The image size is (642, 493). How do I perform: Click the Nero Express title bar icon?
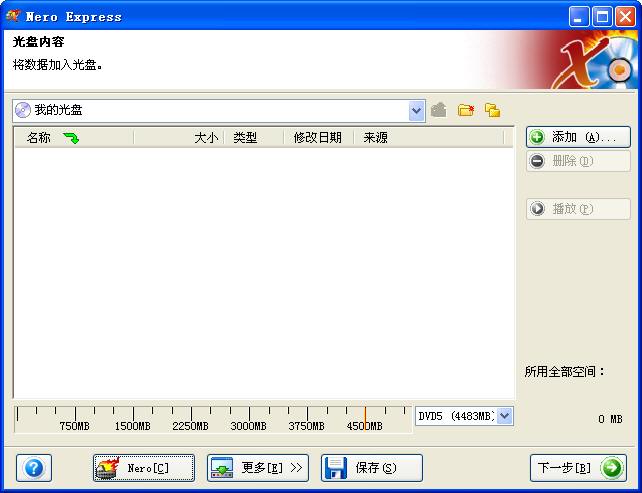pyautogui.click(x=13, y=16)
